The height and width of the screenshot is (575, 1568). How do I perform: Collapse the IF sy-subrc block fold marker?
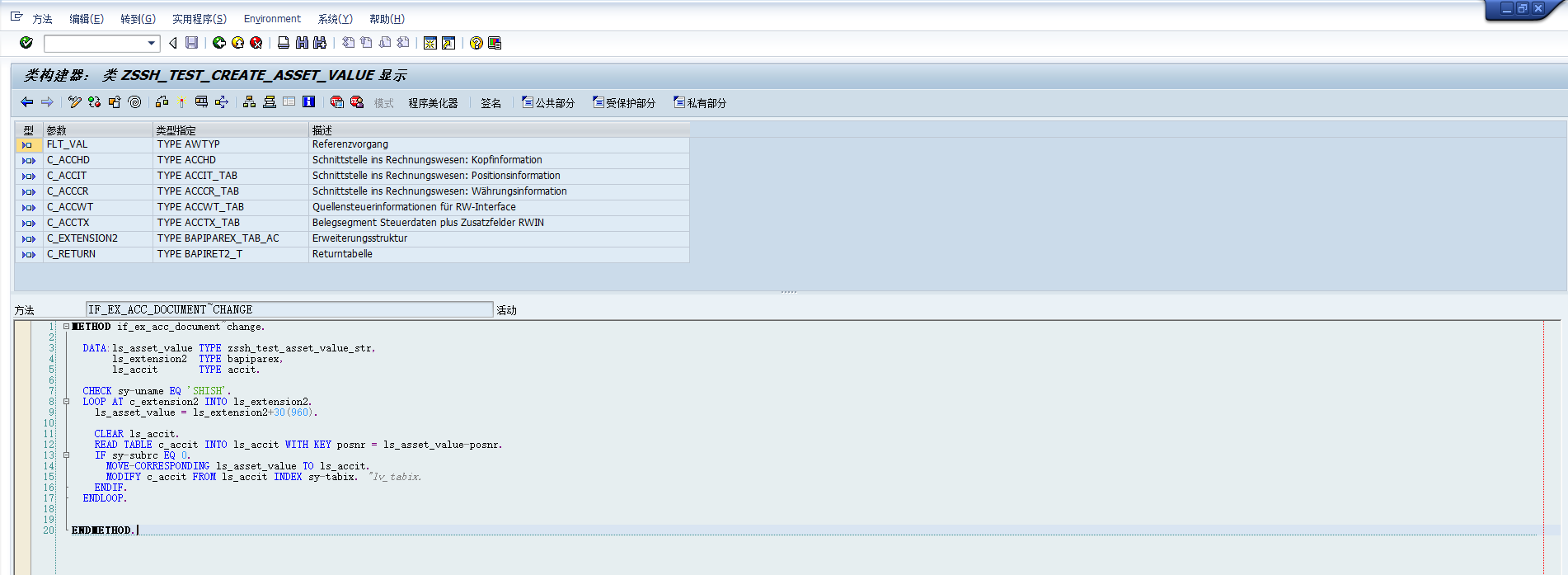pyautogui.click(x=66, y=455)
